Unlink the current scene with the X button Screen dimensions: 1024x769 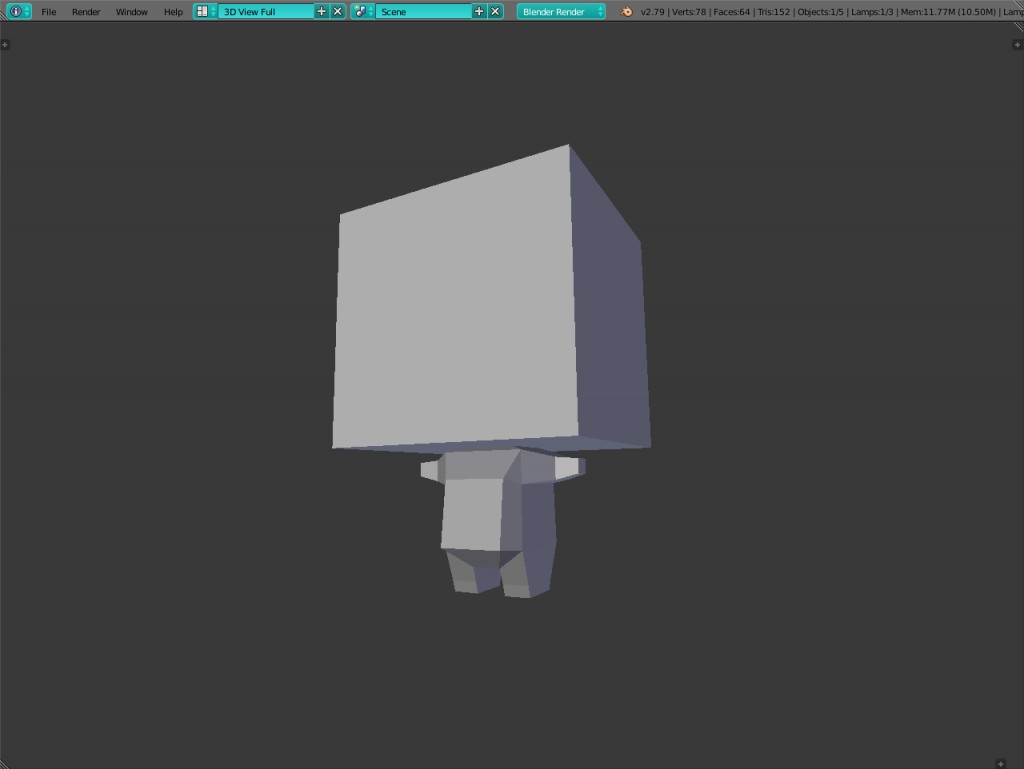[495, 11]
